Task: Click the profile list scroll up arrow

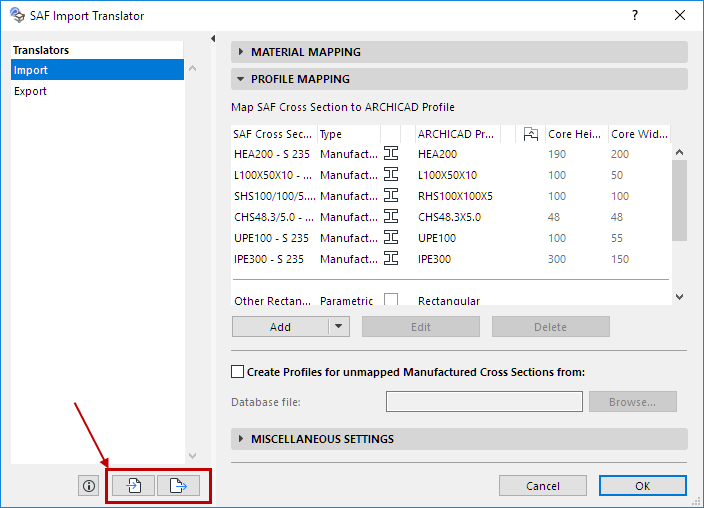Action: (679, 152)
